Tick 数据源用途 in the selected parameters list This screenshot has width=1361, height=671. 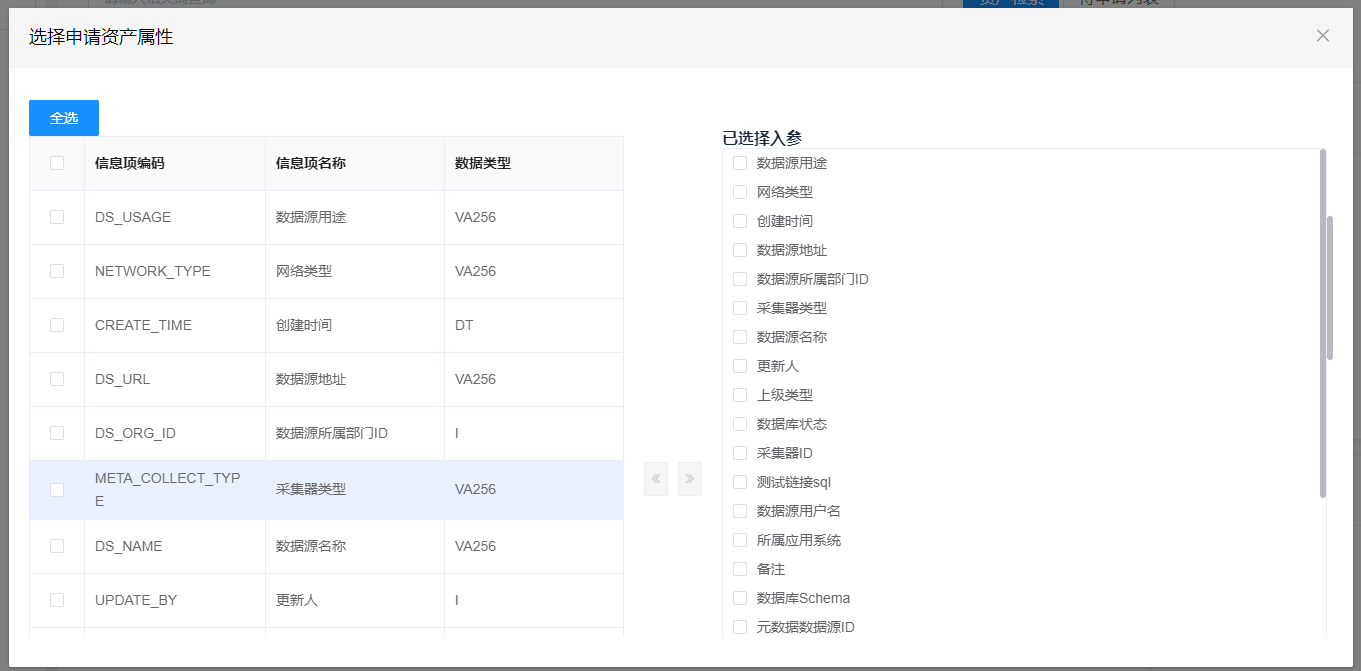tap(740, 163)
